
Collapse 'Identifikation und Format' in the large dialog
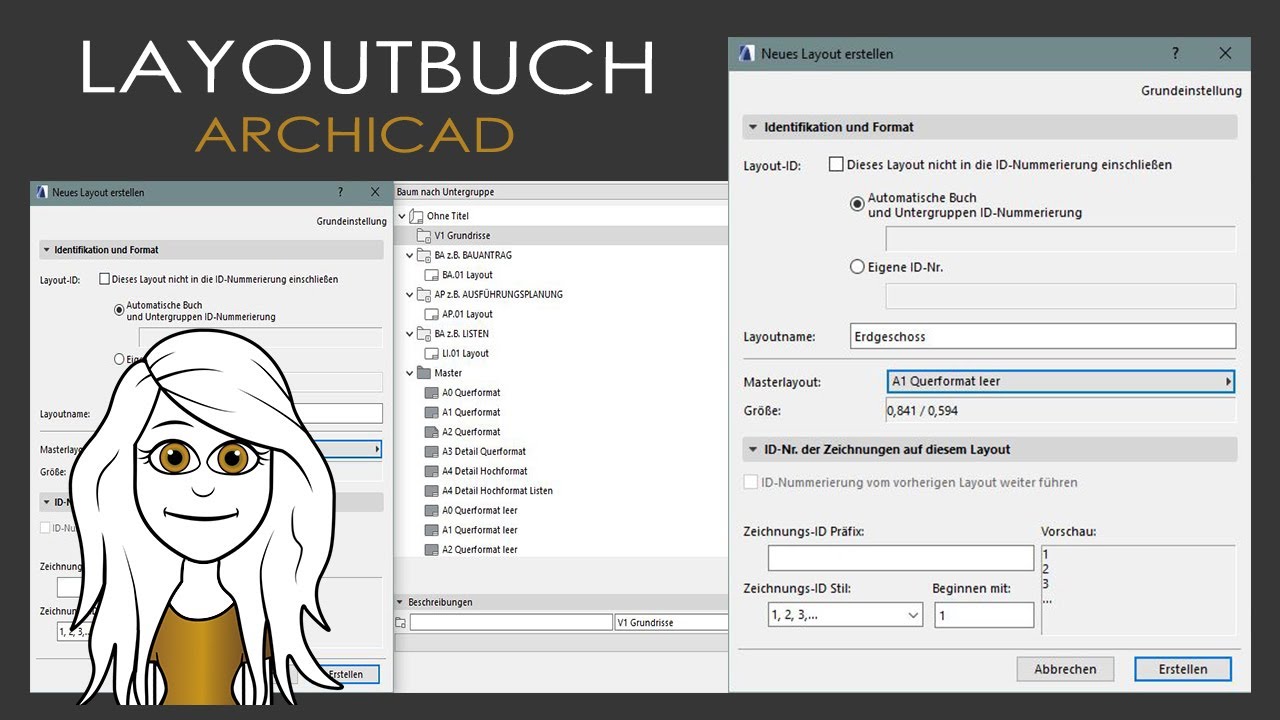[x=752, y=127]
